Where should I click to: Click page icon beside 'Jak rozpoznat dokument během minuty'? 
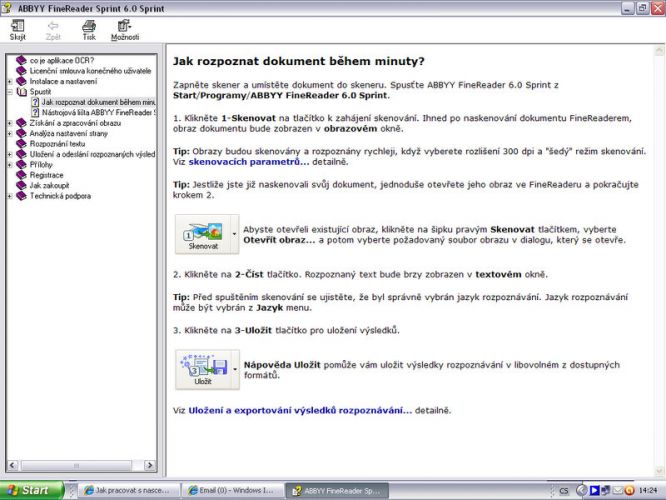pos(35,102)
